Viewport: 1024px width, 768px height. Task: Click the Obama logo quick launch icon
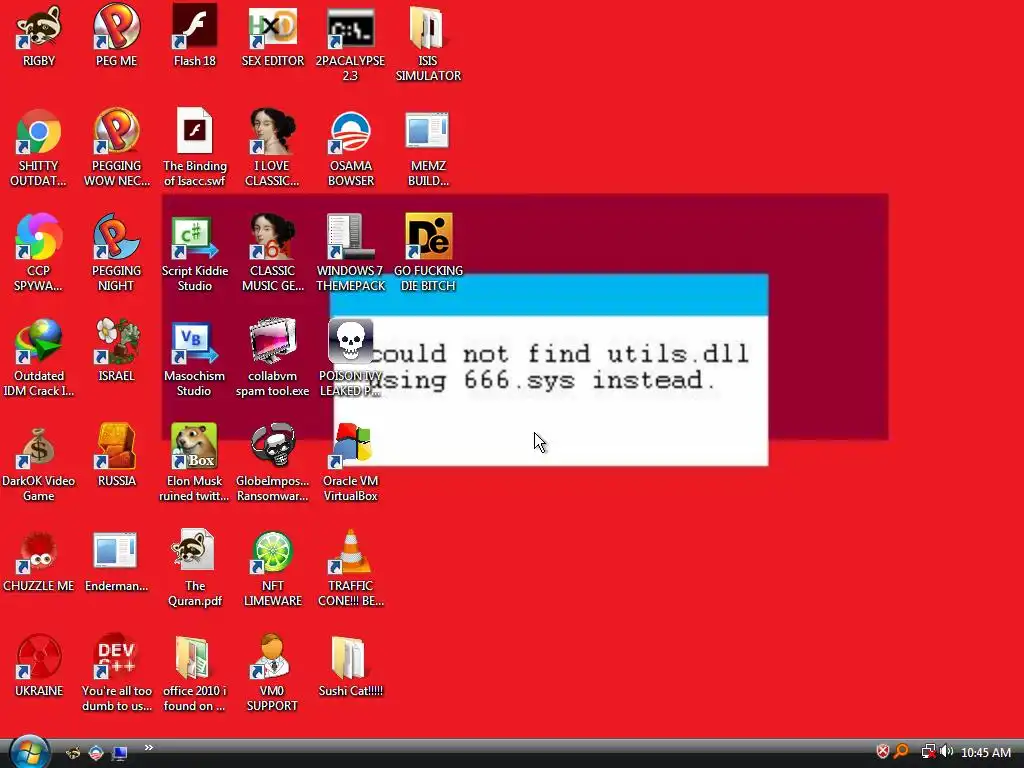click(96, 753)
